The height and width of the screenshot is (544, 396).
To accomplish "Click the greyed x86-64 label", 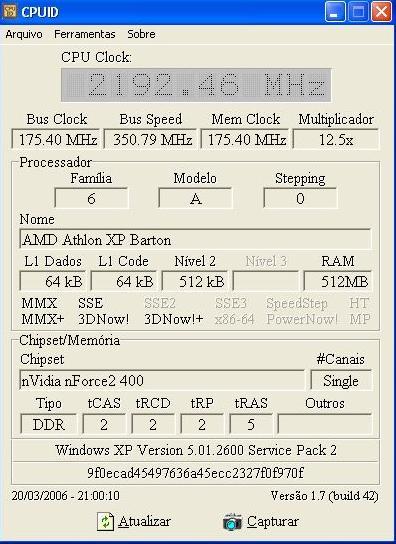I will pos(235,319).
